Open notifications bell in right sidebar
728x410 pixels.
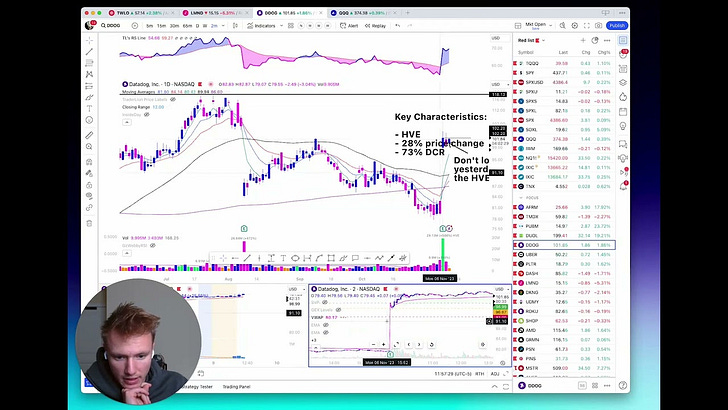(623, 186)
